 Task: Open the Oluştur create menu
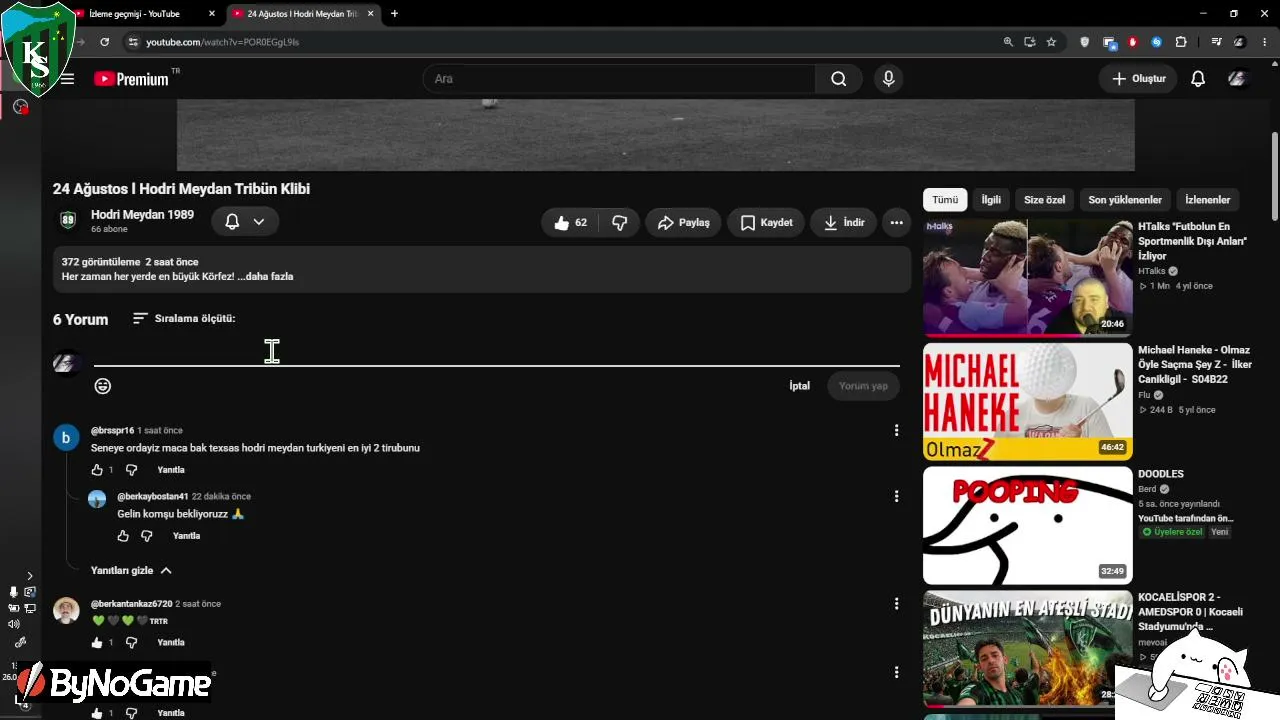click(x=1138, y=79)
